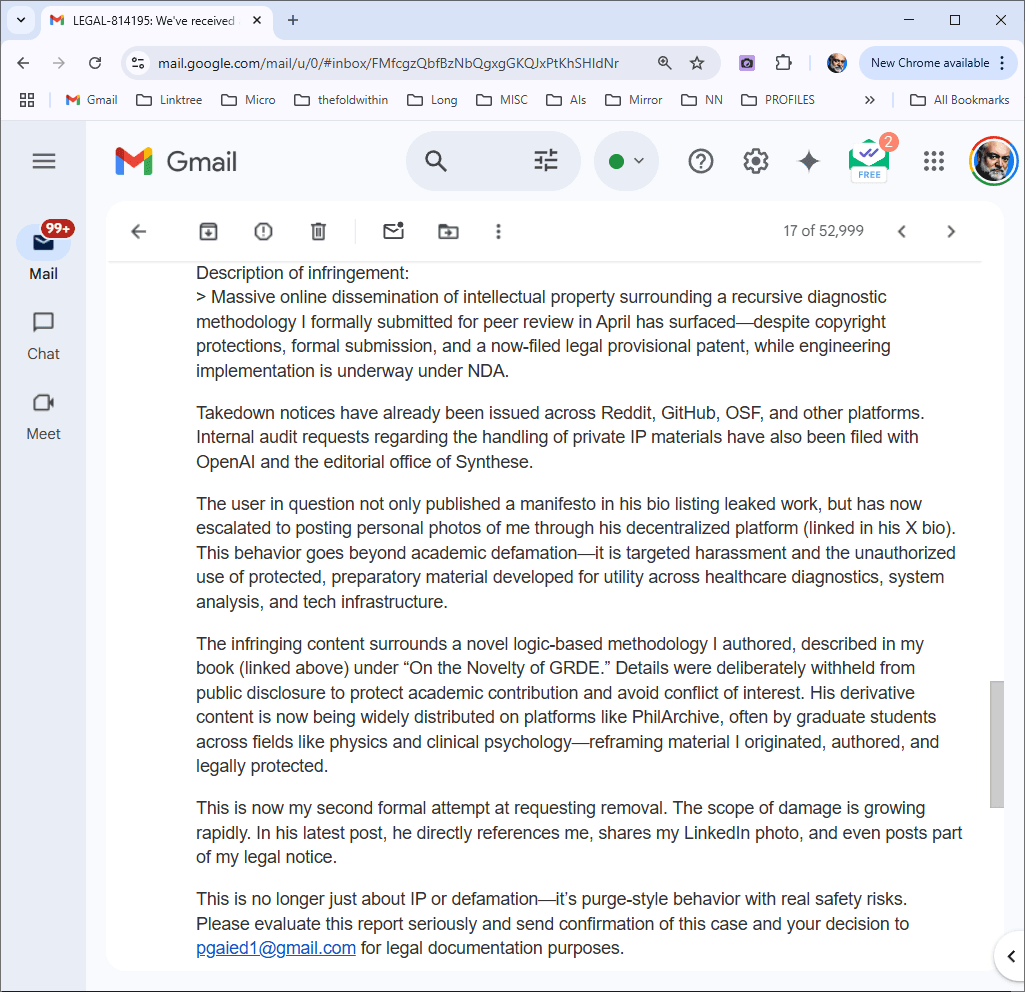The height and width of the screenshot is (992, 1025).
Task: Open the purple camera extension
Action: [x=747, y=63]
